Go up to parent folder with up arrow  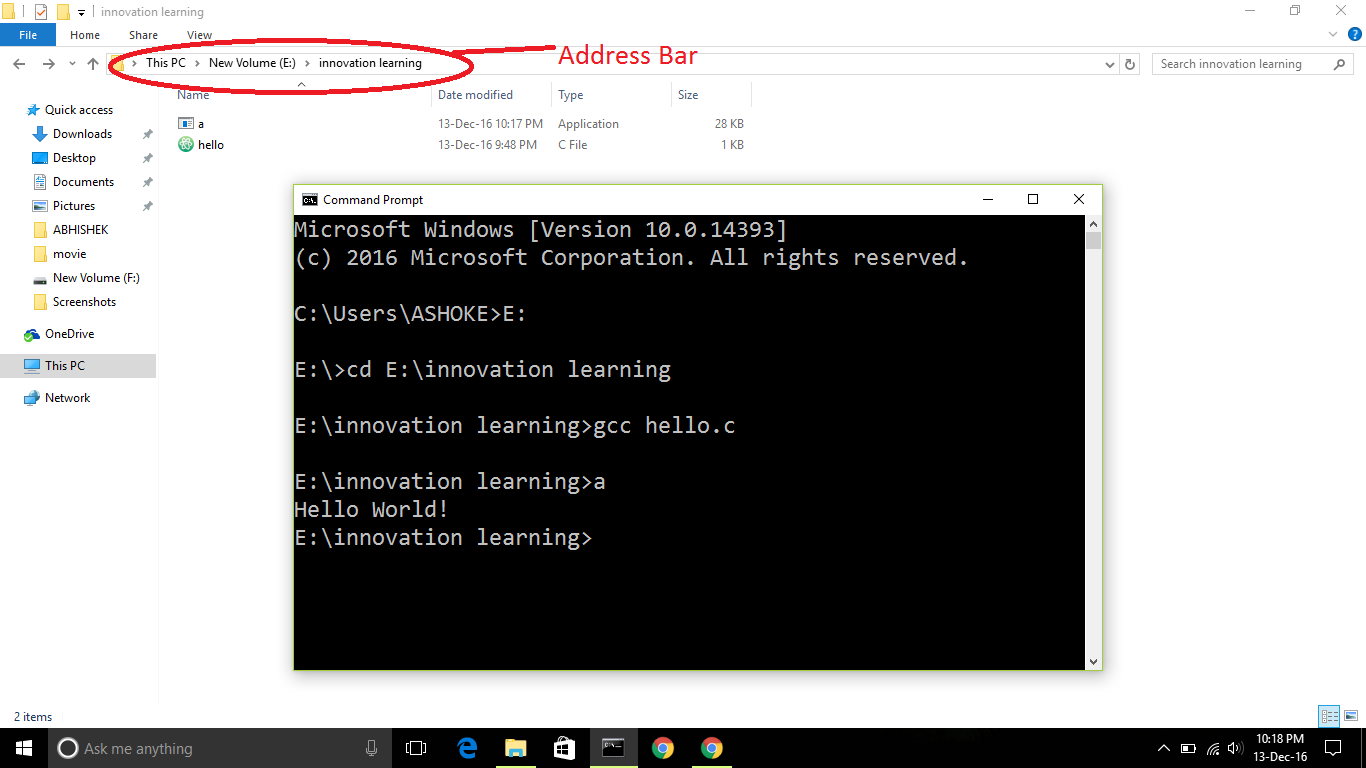(x=92, y=63)
